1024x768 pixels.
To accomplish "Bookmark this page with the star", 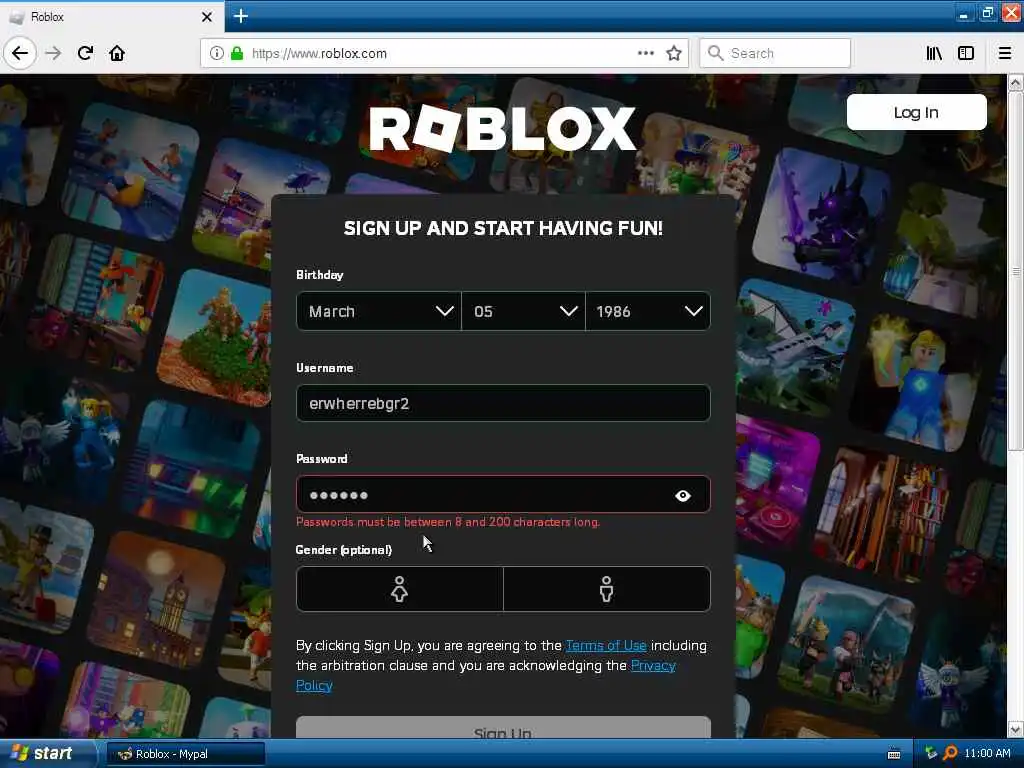I will tap(674, 53).
